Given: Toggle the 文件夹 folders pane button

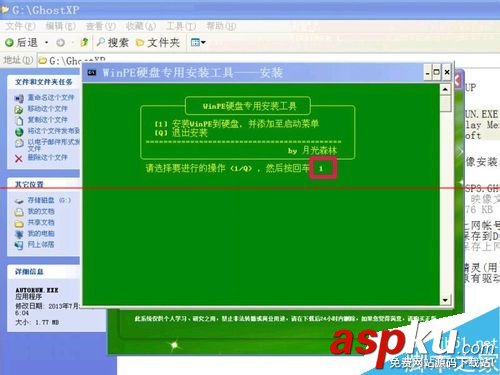Looking at the screenshot, I should click(158, 42).
